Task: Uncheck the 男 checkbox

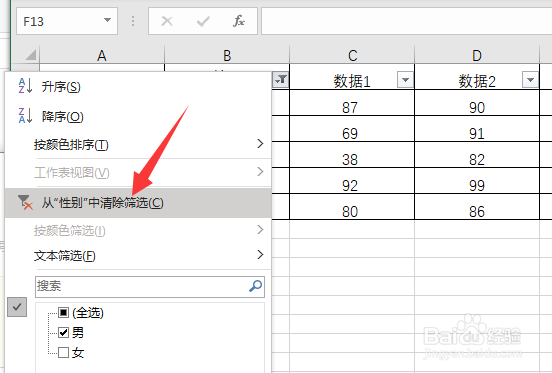Action: click(63, 332)
